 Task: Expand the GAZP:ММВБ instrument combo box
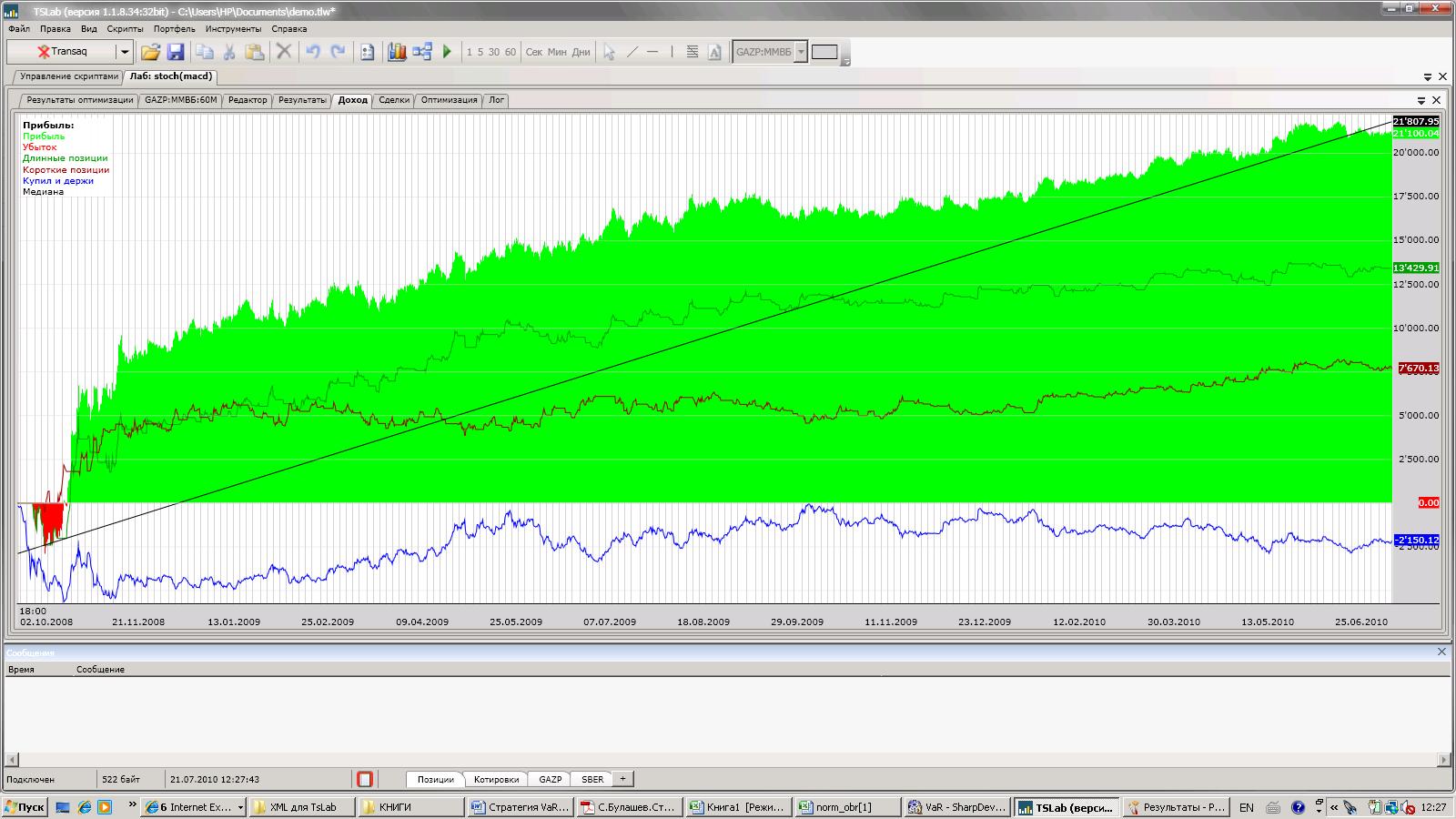point(801,52)
